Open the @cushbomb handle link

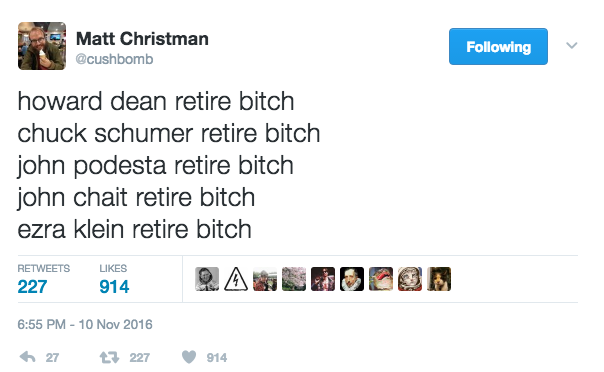[114, 59]
